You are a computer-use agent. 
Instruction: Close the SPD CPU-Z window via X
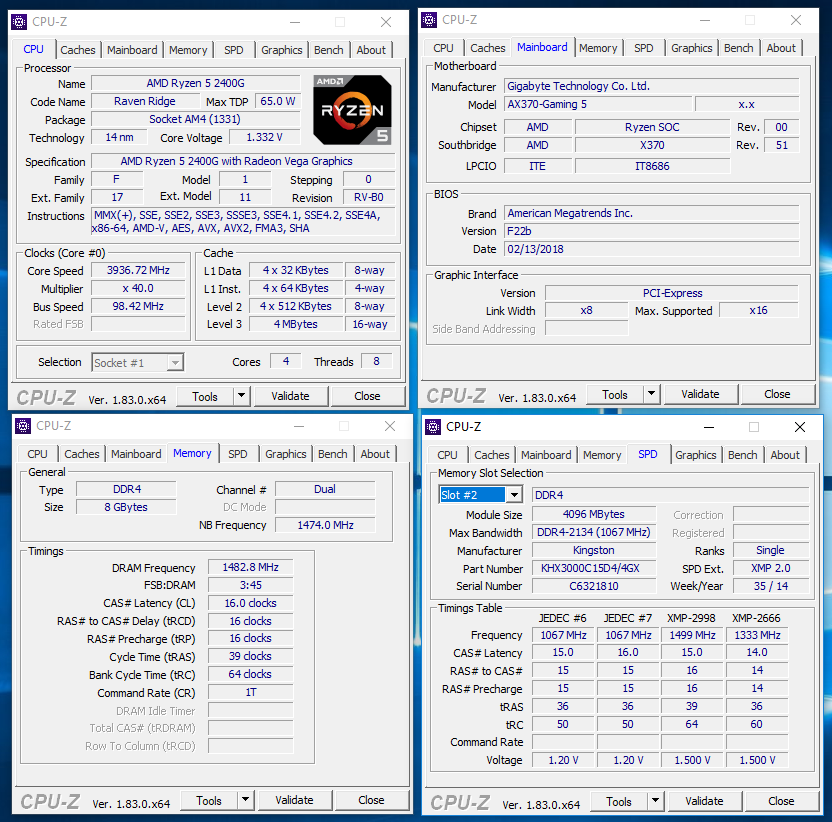pos(800,427)
